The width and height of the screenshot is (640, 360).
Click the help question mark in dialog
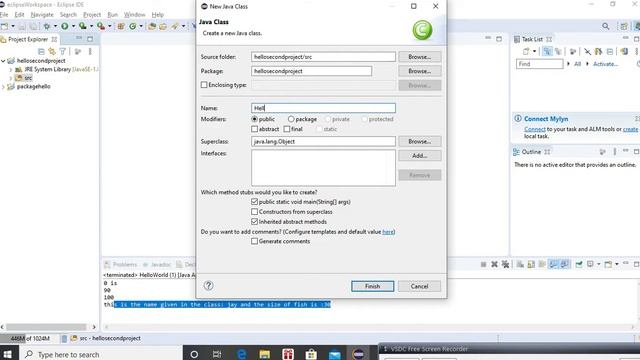[x=209, y=286]
